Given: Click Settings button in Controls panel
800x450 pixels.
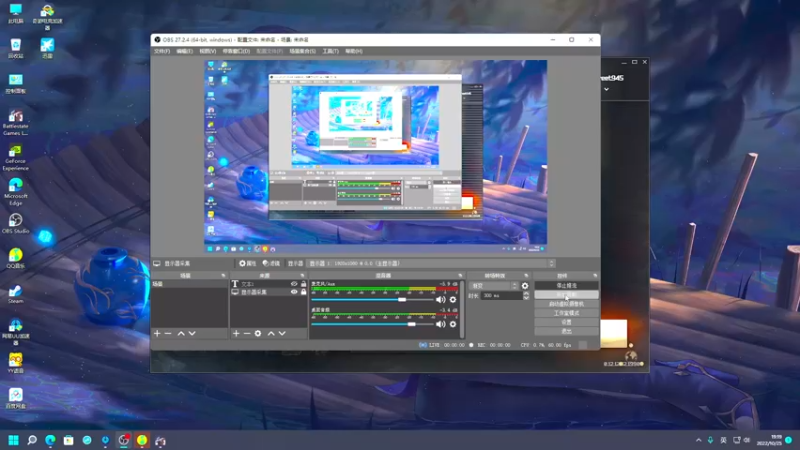Looking at the screenshot, I should click(x=566, y=322).
